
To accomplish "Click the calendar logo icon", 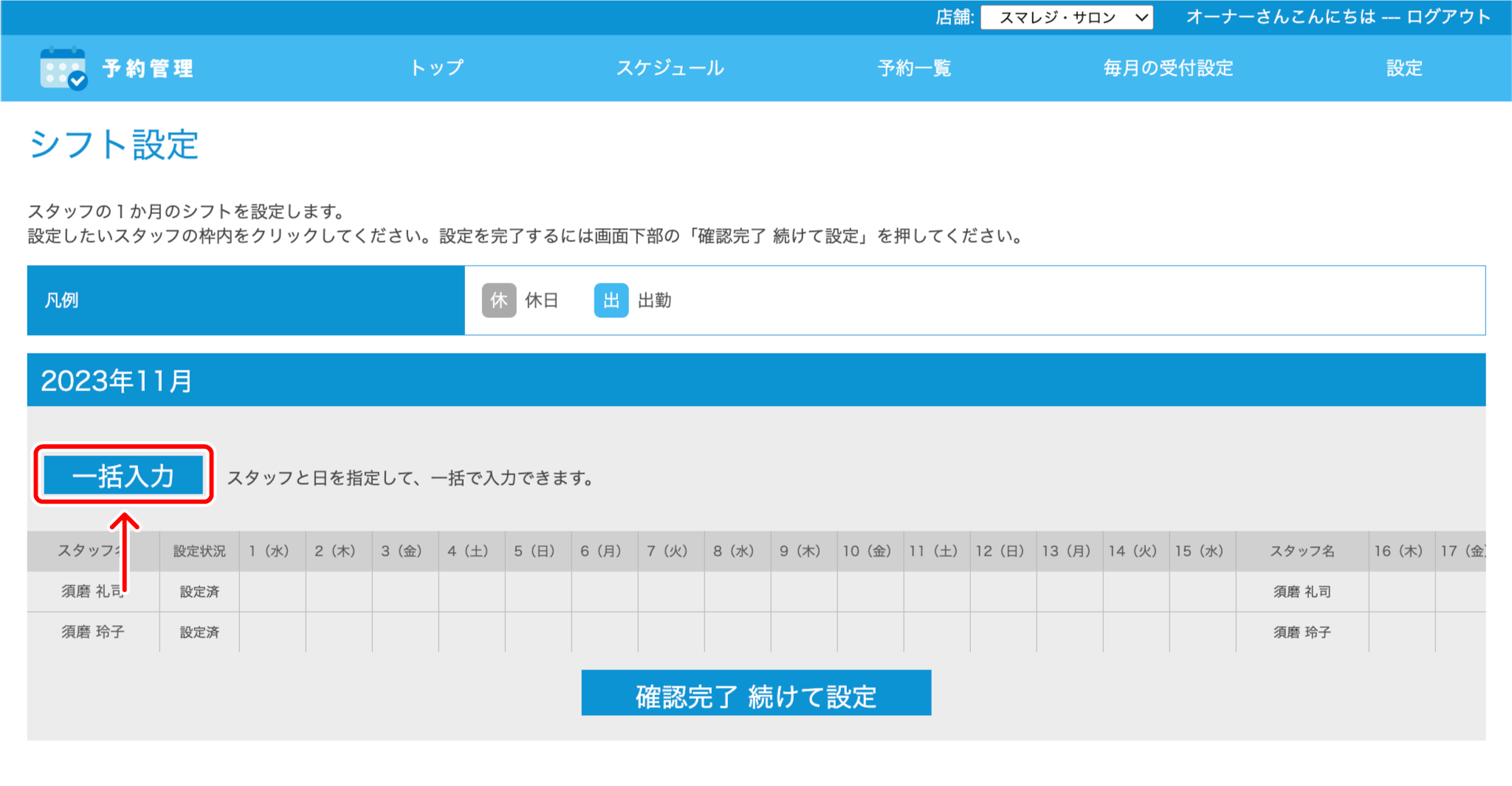I will click(63, 69).
